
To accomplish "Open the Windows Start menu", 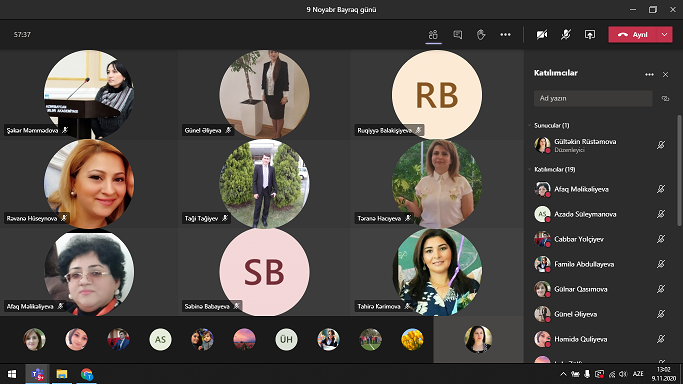I will pyautogui.click(x=12, y=374).
